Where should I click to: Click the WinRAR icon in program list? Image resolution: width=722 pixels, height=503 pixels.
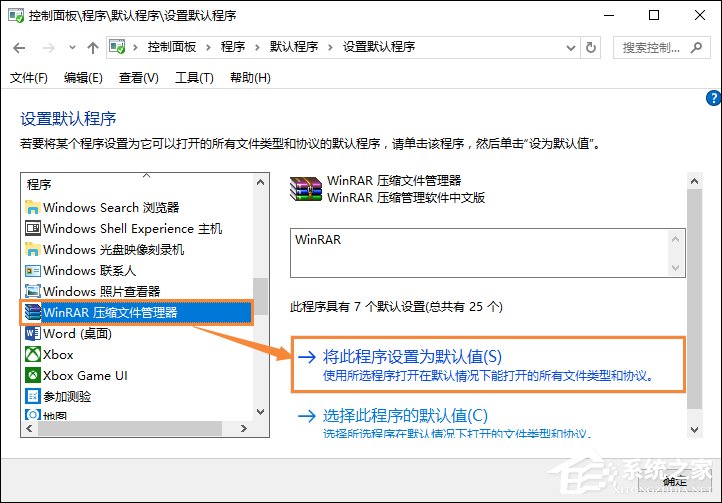[32, 312]
